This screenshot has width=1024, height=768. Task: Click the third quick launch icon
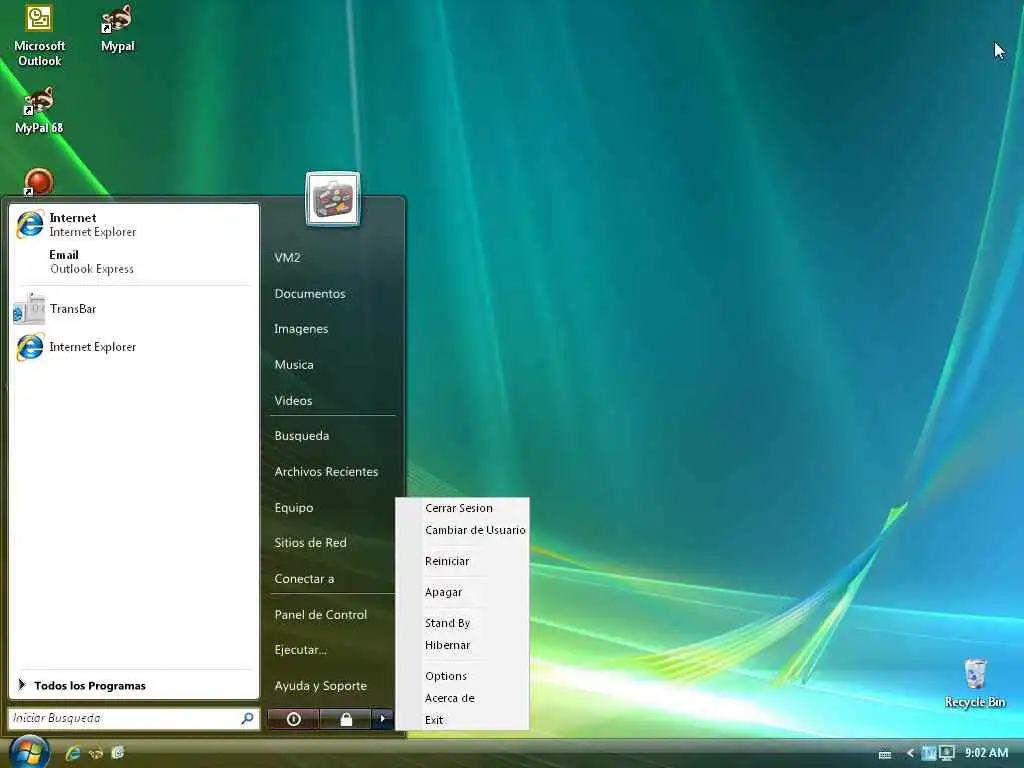coord(118,753)
